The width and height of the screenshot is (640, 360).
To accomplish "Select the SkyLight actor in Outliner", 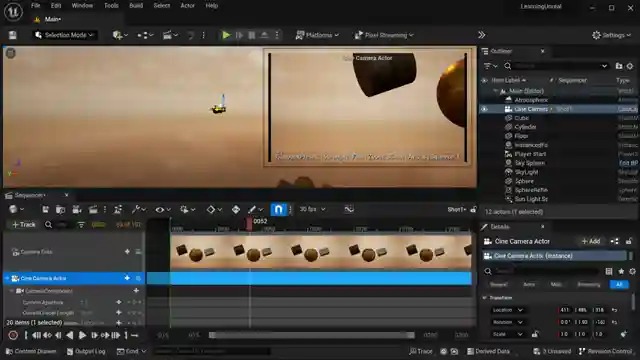I will point(526,172).
